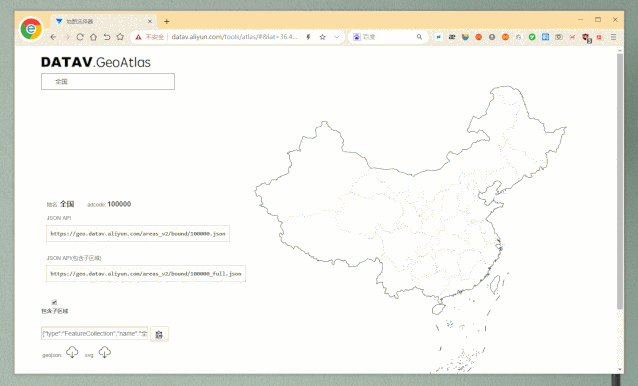
Task: Click the undo/restore closed page icon
Action: tap(107, 37)
